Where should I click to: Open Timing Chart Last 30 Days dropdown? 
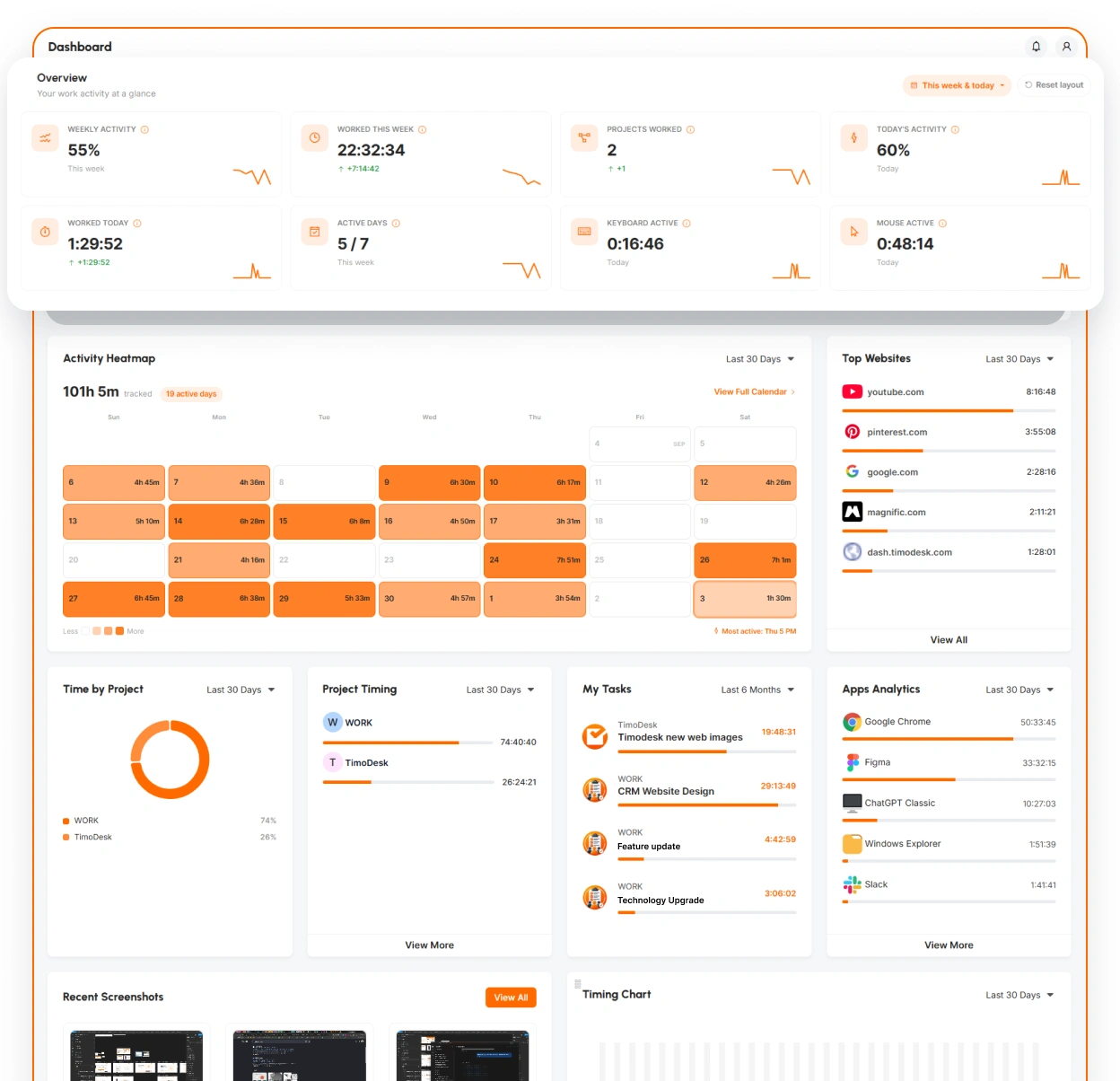pyautogui.click(x=1019, y=995)
